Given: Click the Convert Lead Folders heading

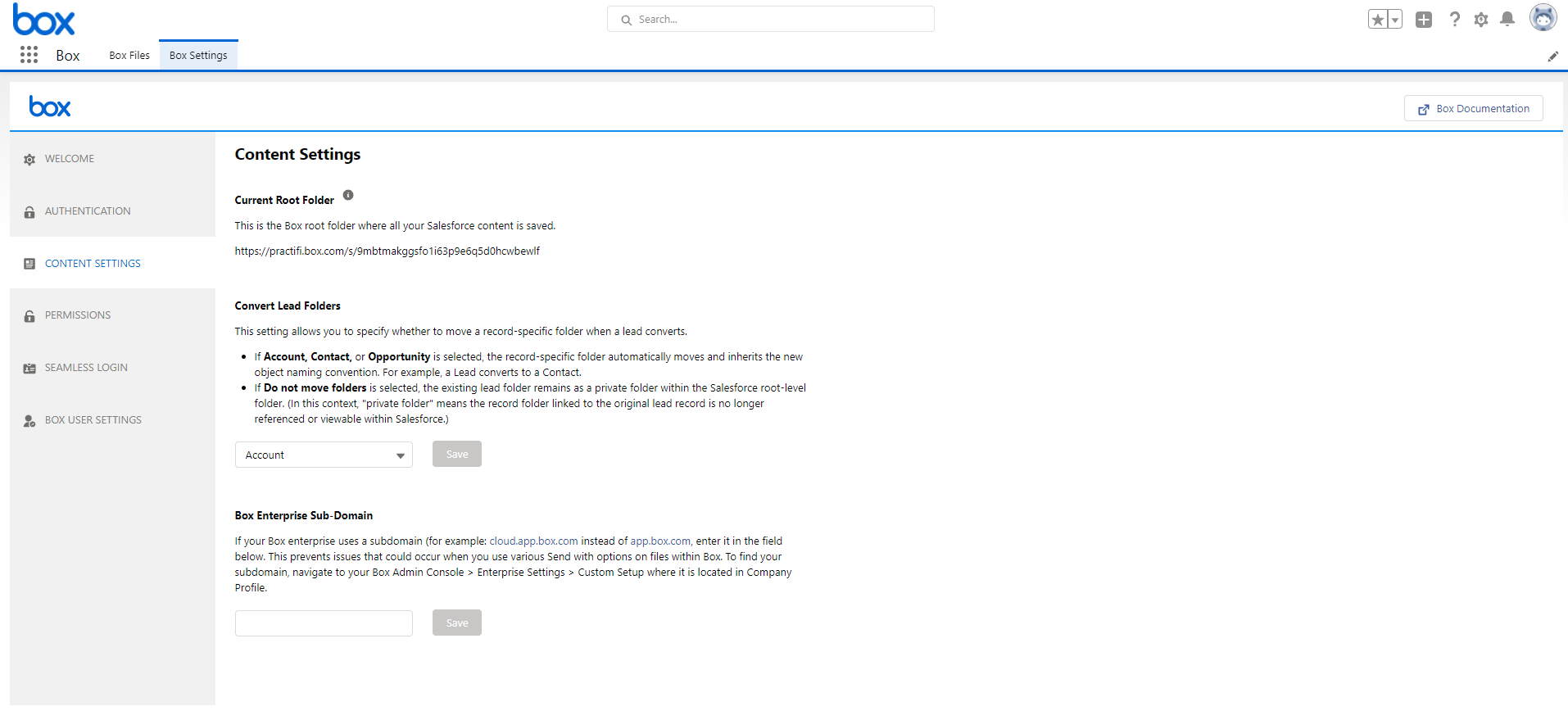Looking at the screenshot, I should click(x=288, y=306).
